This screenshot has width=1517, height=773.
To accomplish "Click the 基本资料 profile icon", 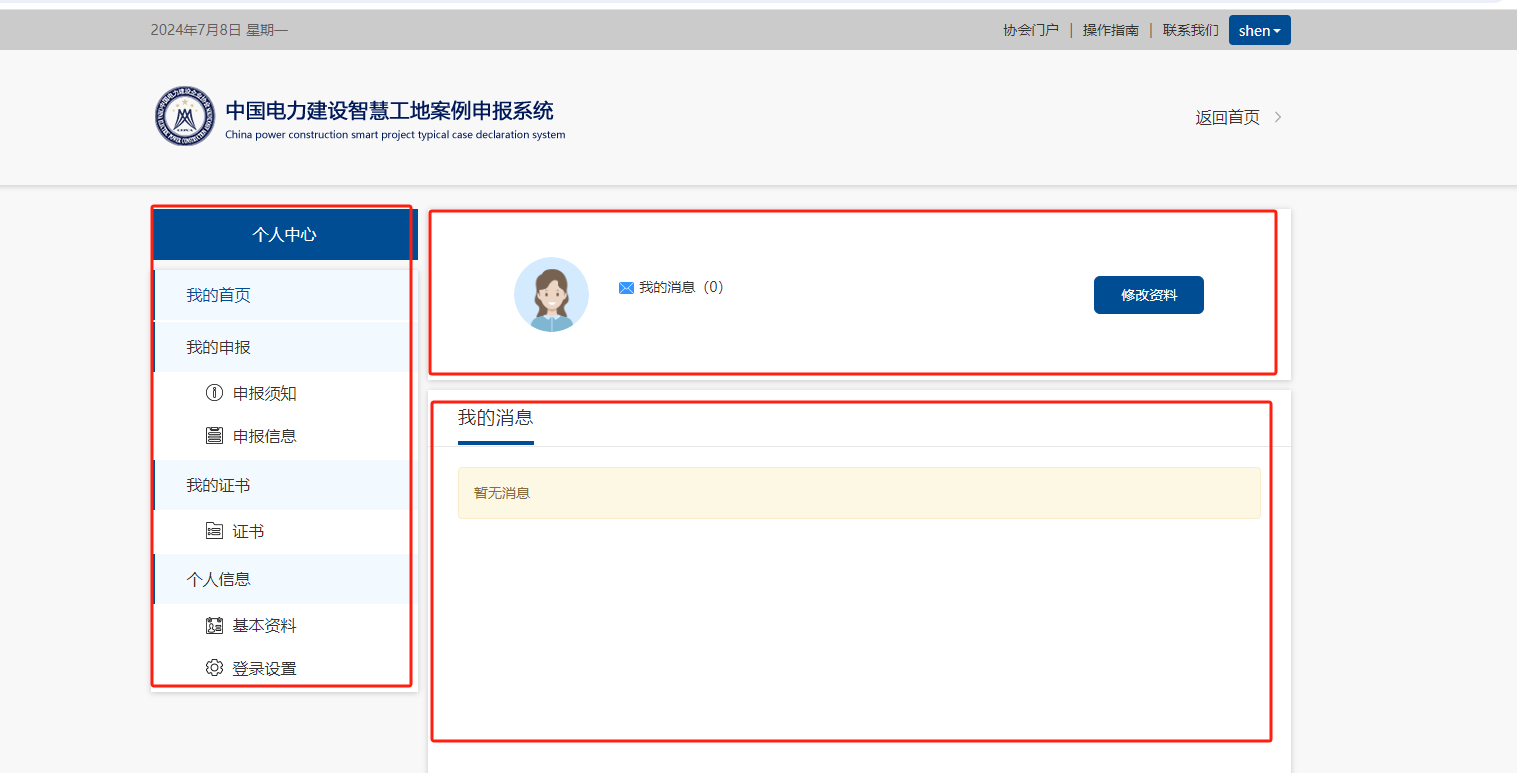I will (x=214, y=625).
